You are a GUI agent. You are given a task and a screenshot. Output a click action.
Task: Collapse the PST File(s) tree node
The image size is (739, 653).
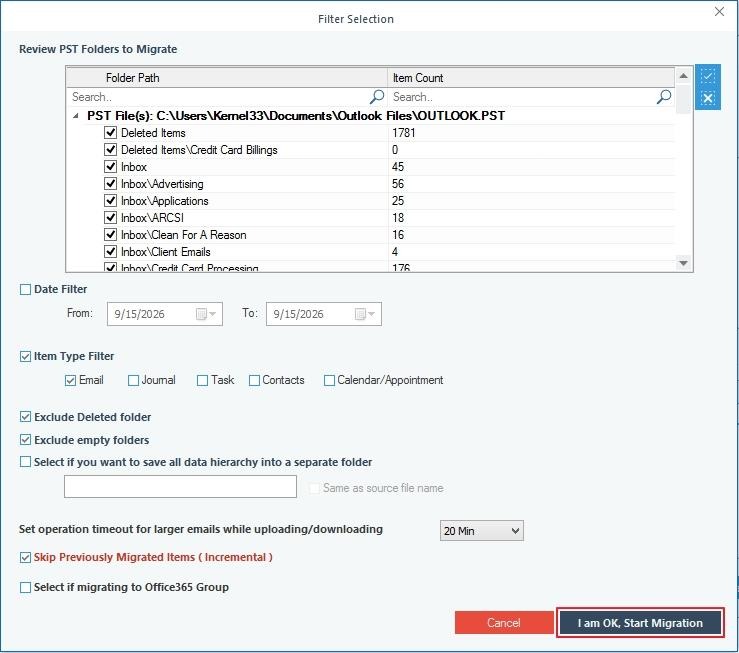[76, 116]
